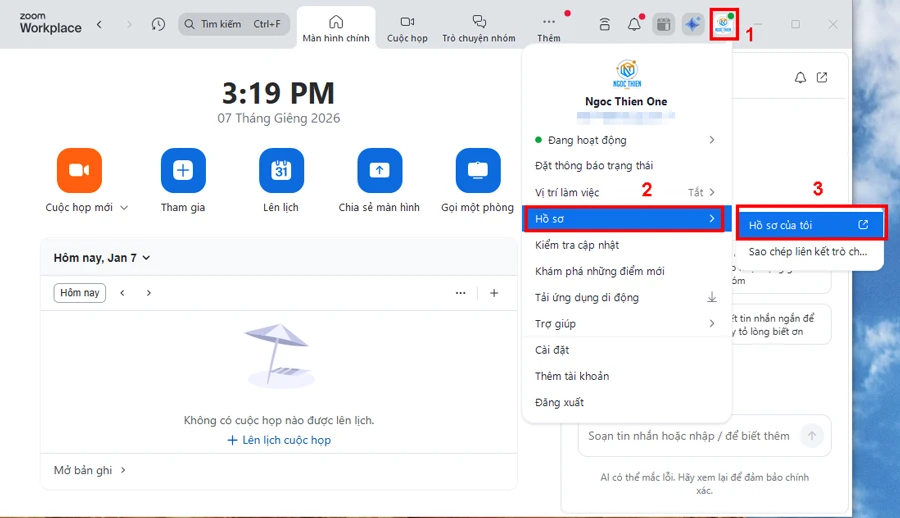This screenshot has height=518, width=900.
Task: Focus the Tìm kiếm search box
Action: coord(234,24)
